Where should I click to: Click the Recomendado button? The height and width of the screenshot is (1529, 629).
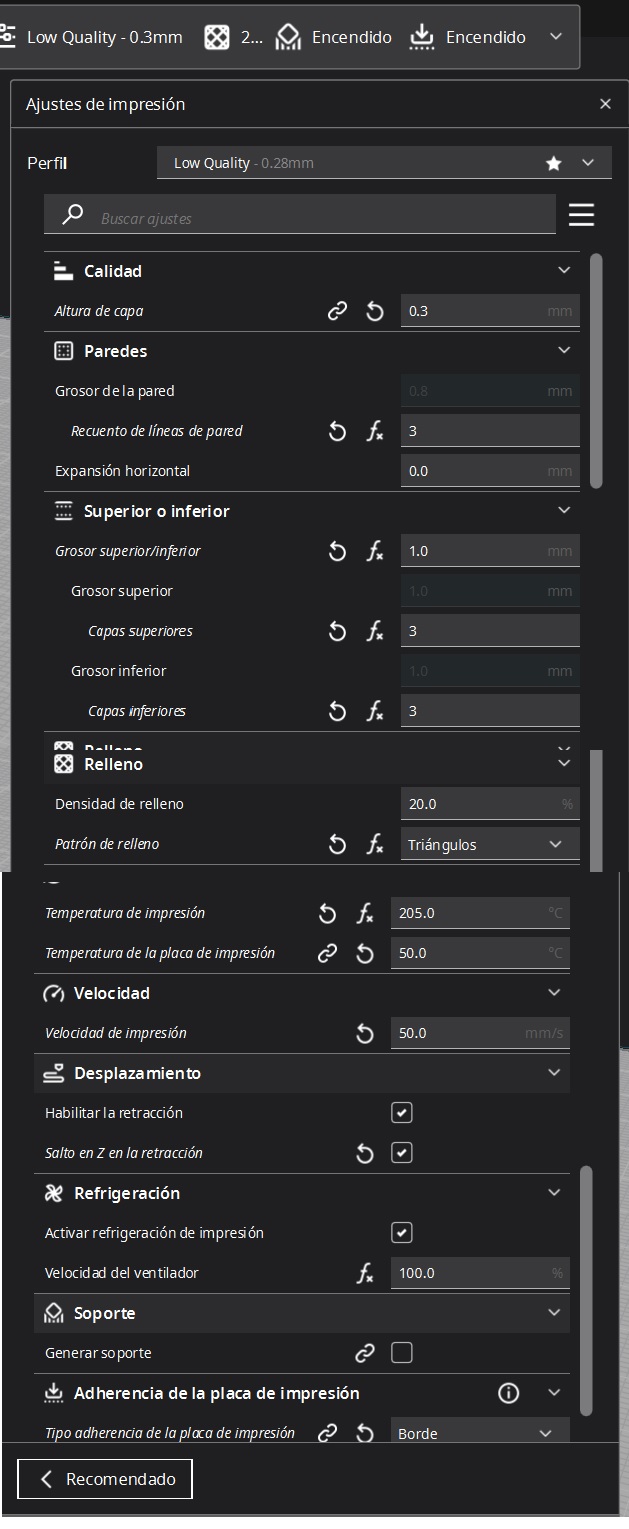[105, 1479]
